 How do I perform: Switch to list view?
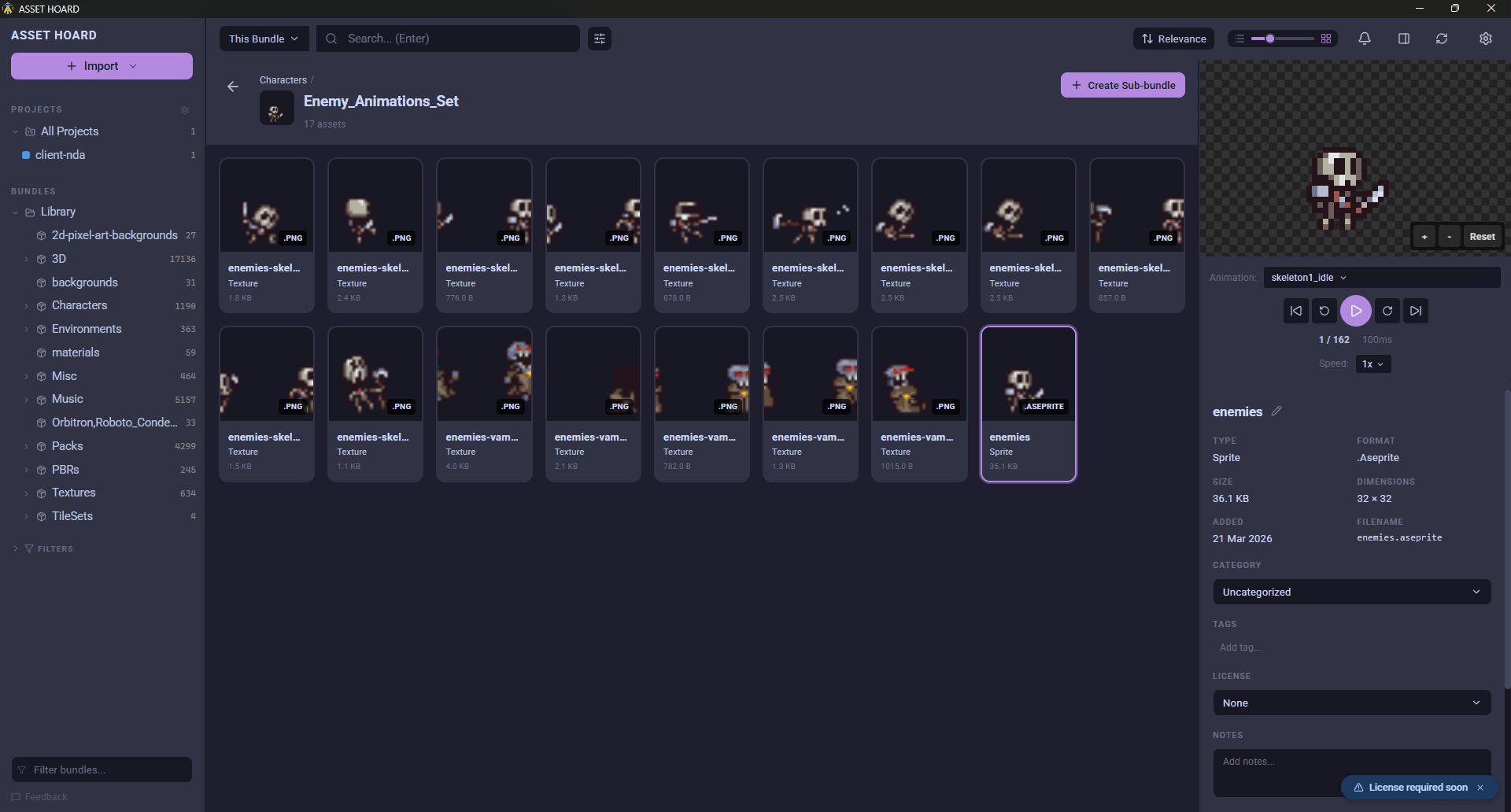(1238, 39)
